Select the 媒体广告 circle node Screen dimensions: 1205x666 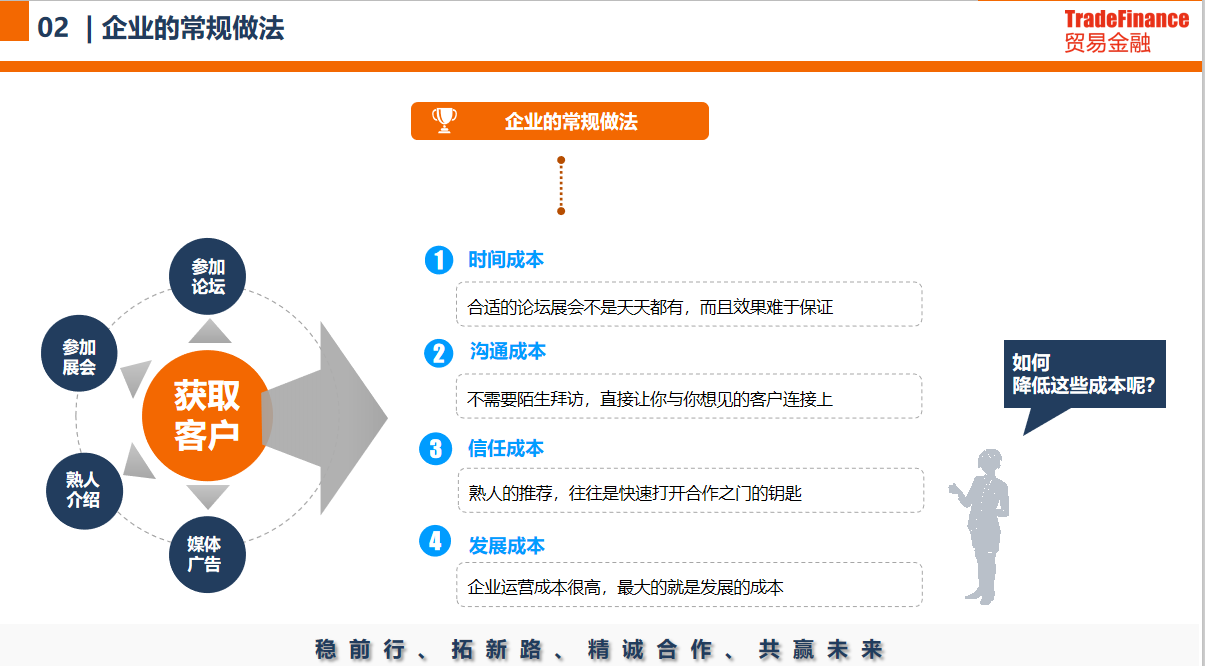(204, 554)
